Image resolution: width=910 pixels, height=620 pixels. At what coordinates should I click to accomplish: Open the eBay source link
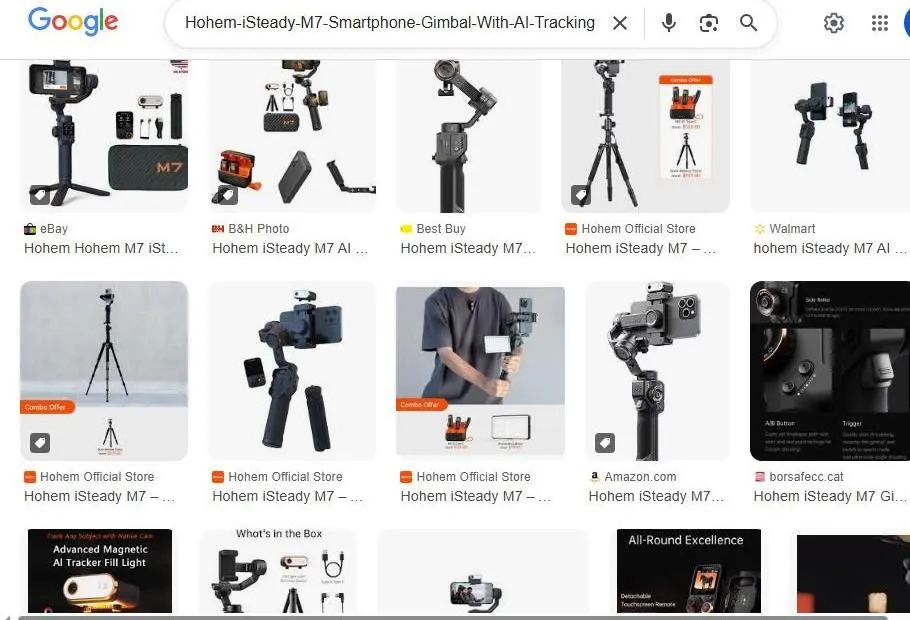point(53,229)
